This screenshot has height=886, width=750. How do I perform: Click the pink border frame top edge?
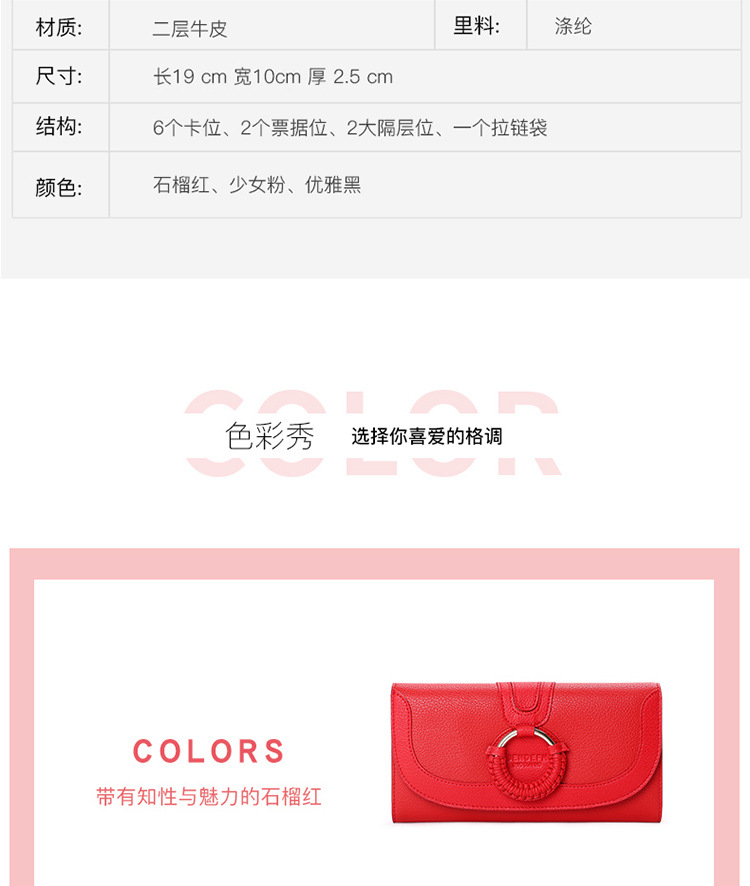pos(374,563)
